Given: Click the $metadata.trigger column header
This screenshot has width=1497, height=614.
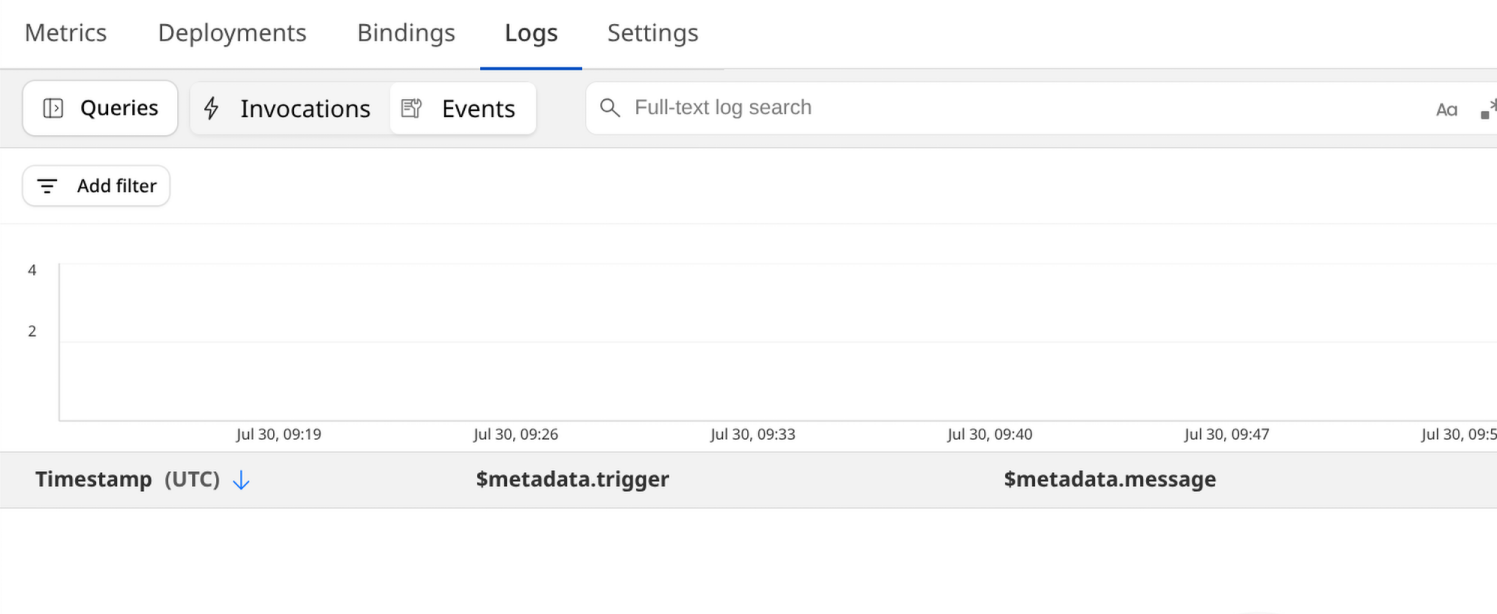Looking at the screenshot, I should click(572, 480).
